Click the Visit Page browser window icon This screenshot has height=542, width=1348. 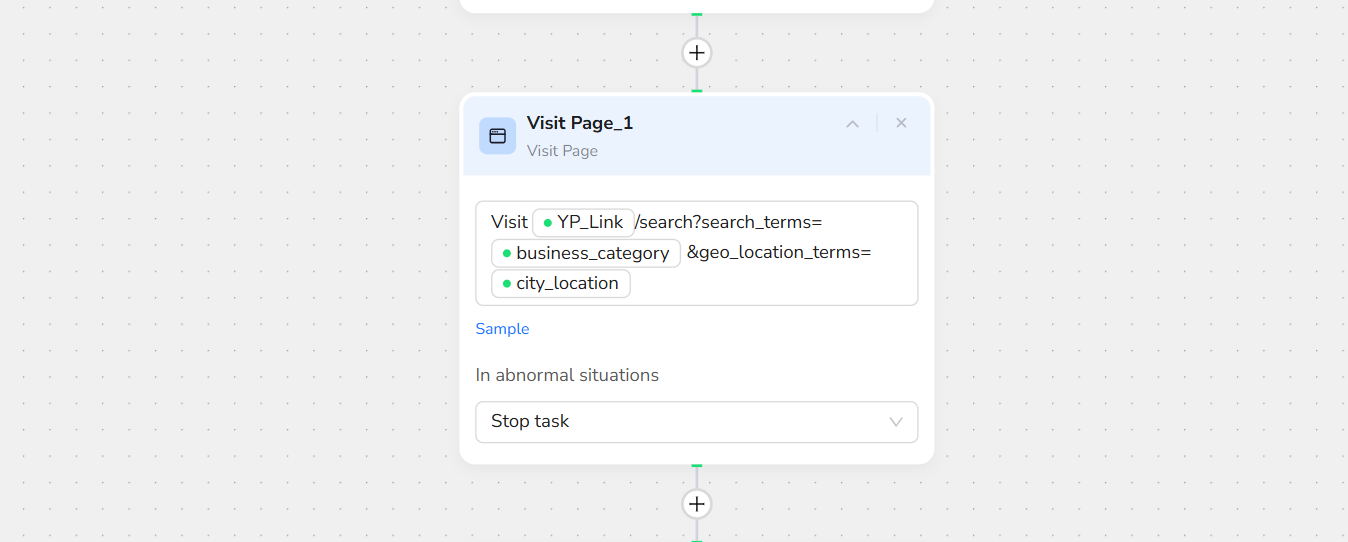497,136
